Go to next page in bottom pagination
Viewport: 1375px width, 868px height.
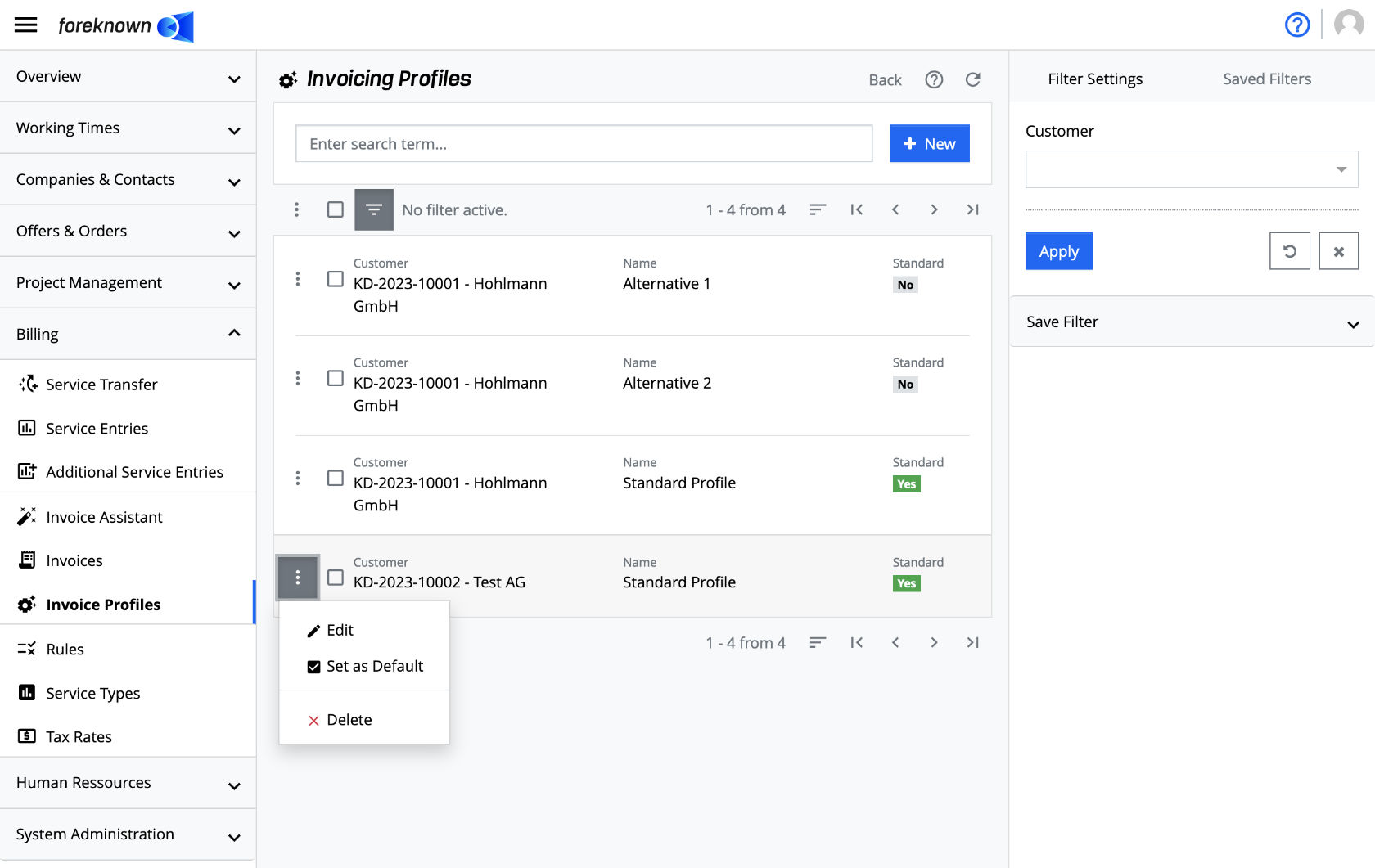934,642
